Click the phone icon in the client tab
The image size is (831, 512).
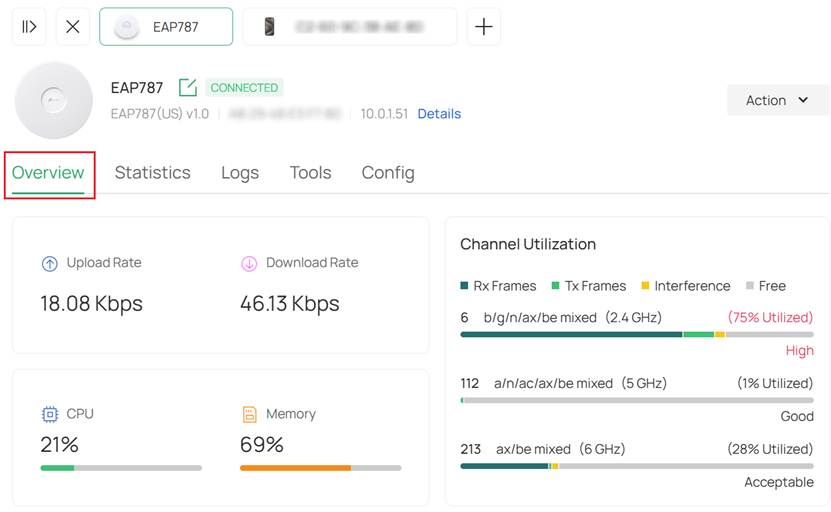(269, 27)
